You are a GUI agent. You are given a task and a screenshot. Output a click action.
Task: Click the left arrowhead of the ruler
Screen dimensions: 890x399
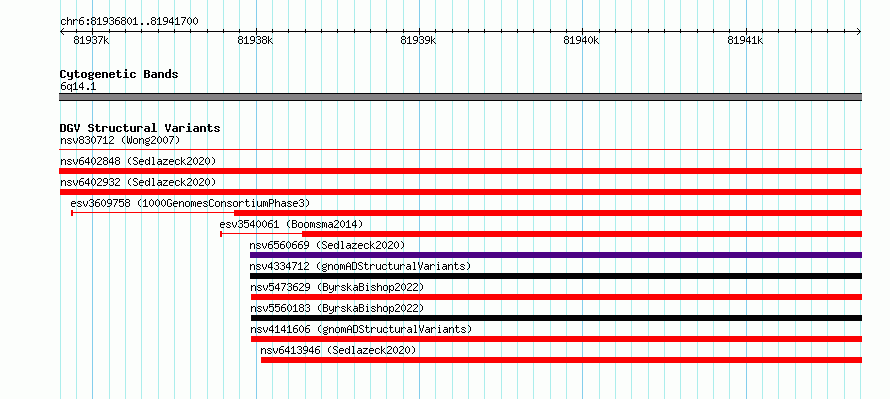point(62,32)
